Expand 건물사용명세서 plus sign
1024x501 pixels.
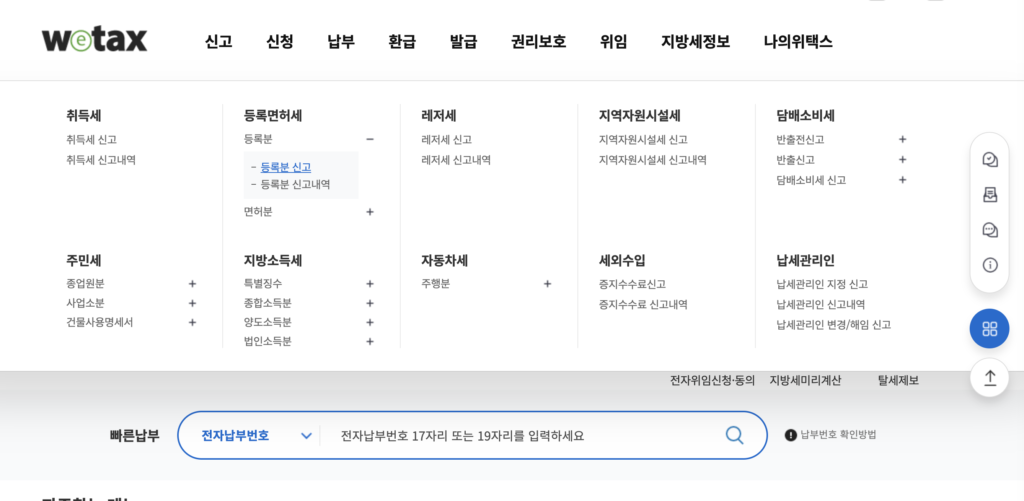(192, 322)
